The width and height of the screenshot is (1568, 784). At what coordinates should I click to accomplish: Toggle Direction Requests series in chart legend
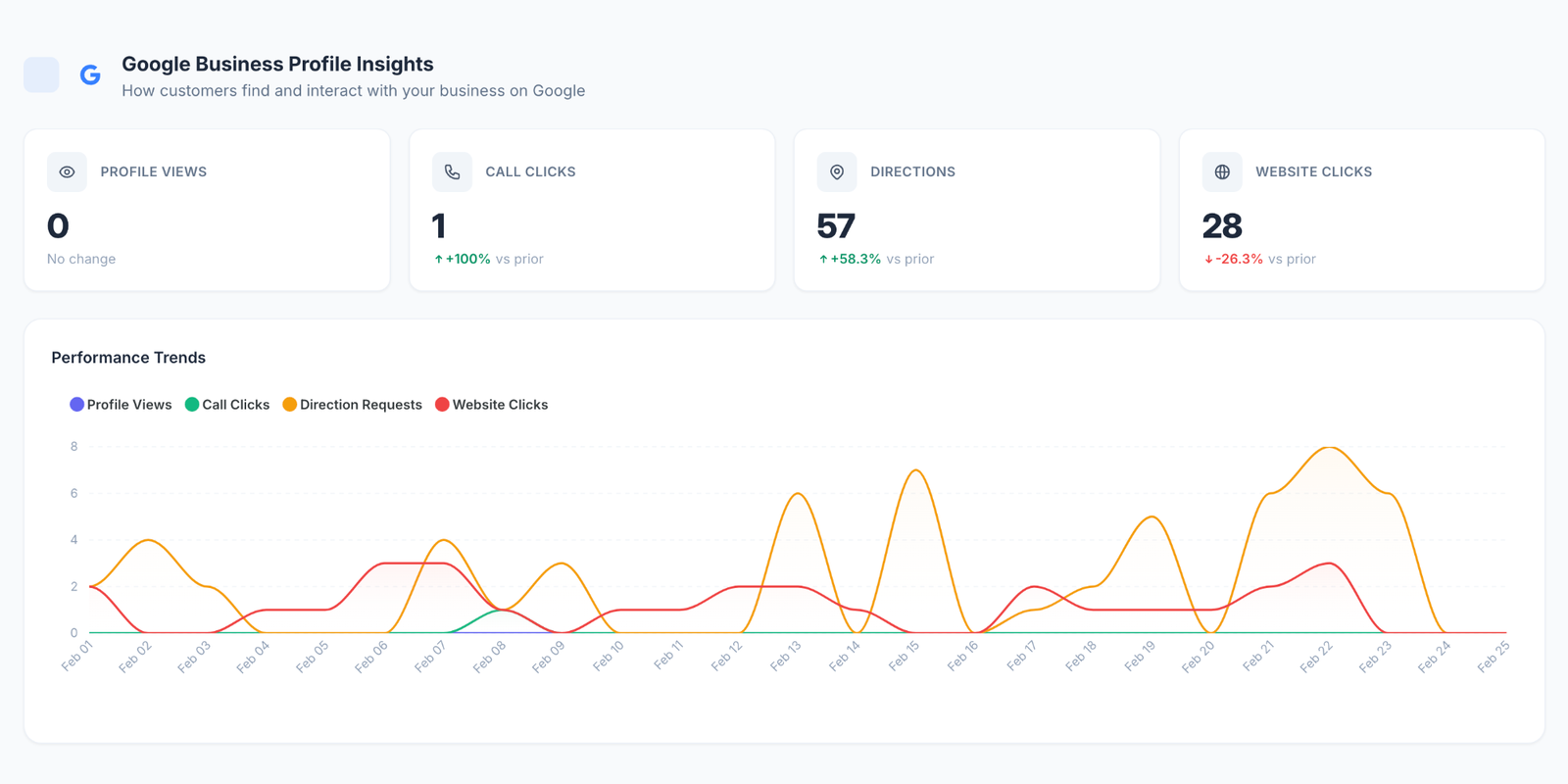352,405
